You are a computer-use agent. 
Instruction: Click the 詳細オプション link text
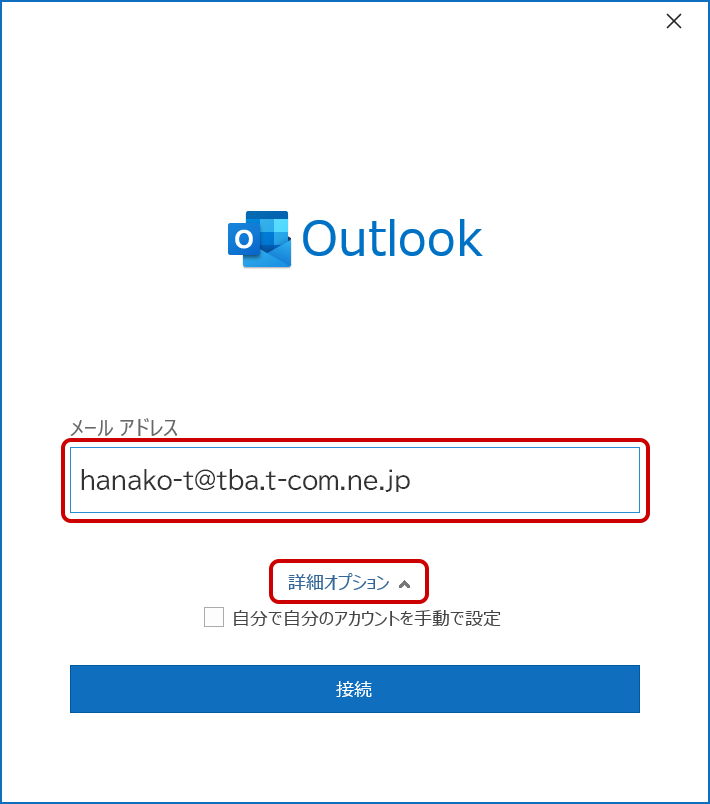click(x=339, y=582)
